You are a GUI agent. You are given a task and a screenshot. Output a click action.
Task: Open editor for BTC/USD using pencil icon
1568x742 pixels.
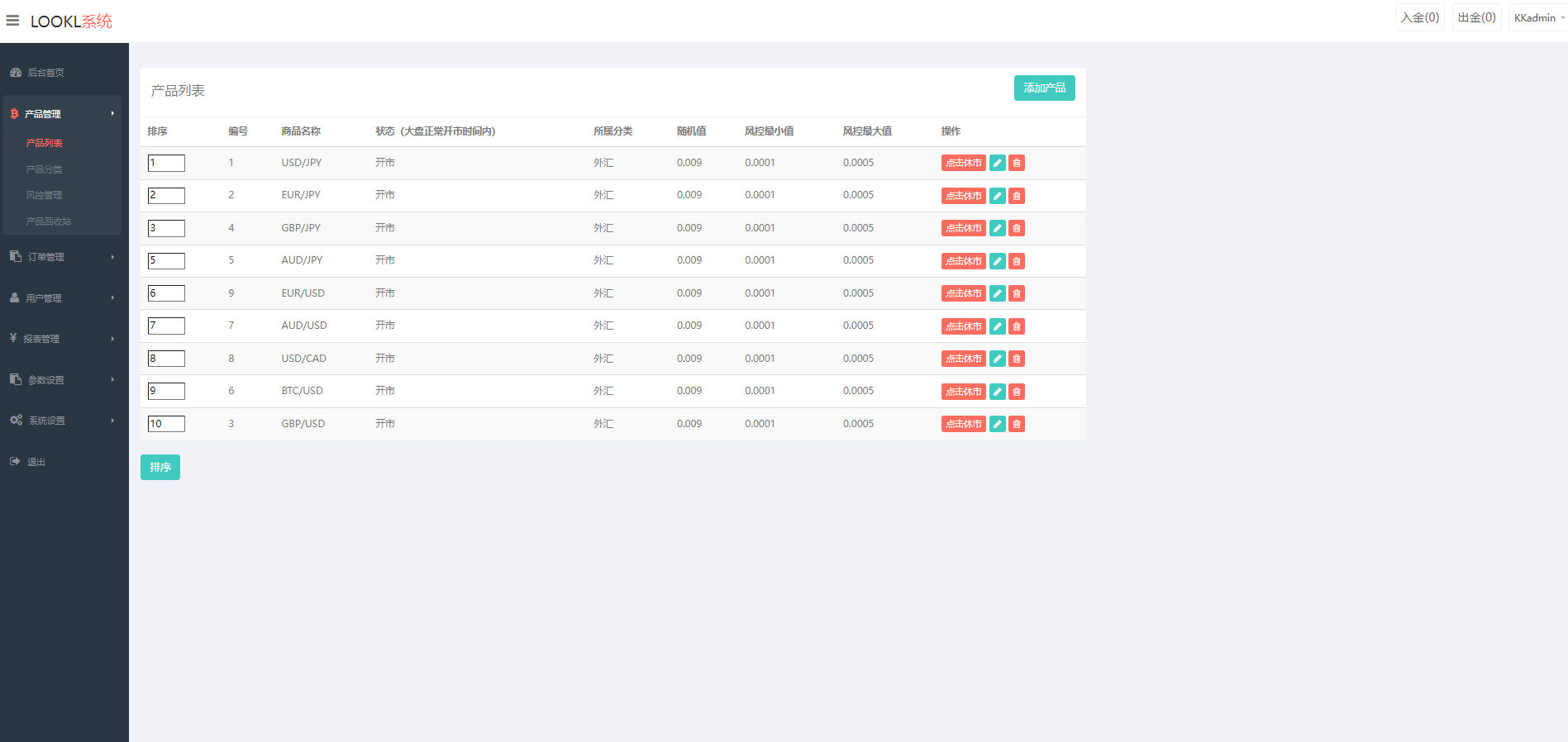coord(998,392)
